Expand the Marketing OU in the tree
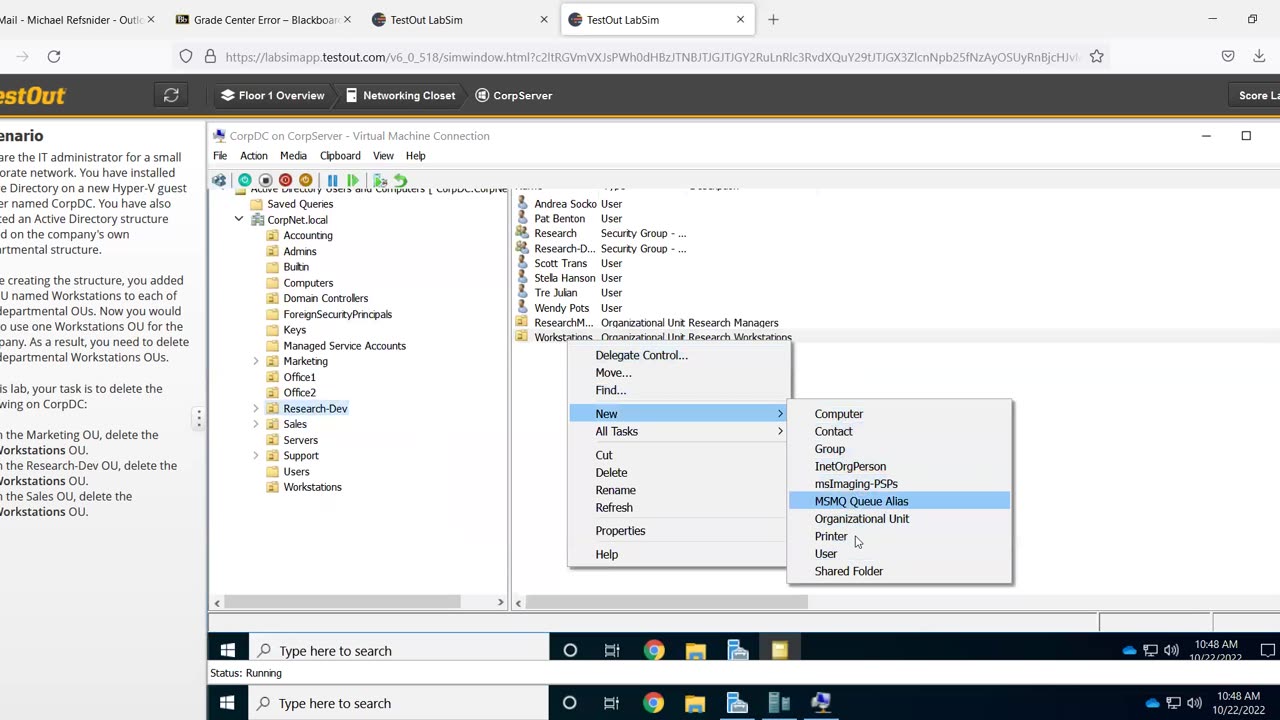 pos(256,361)
